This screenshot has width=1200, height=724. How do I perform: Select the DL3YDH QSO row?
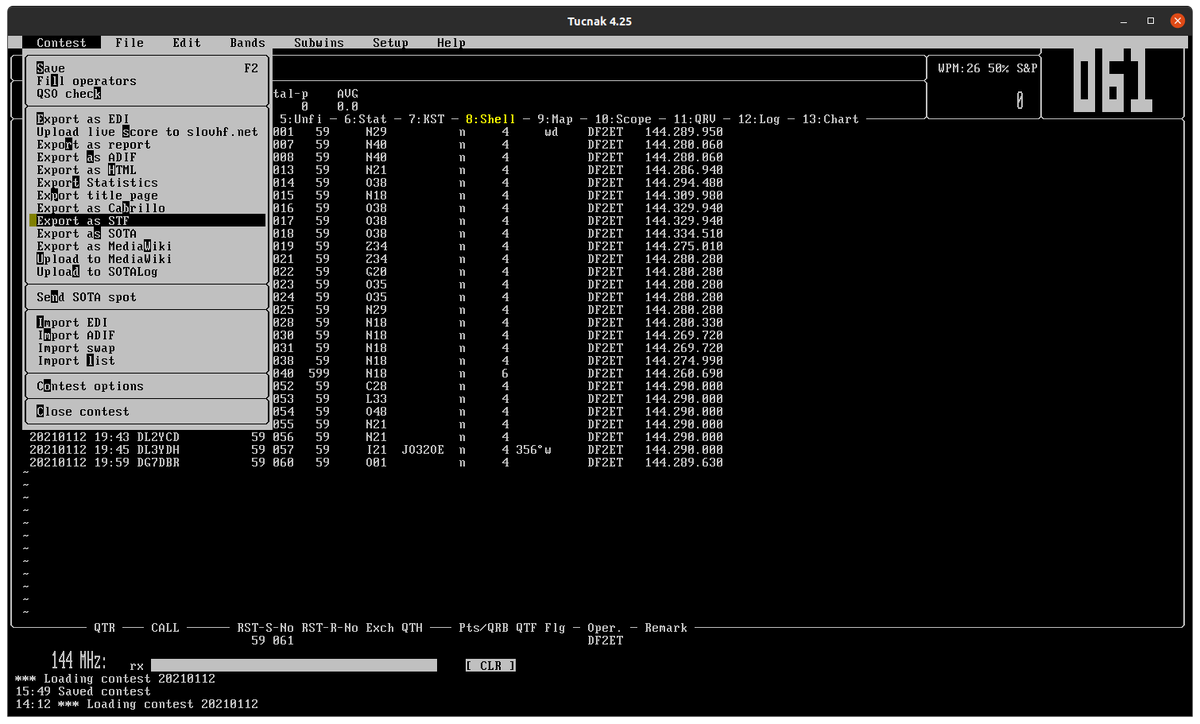coord(376,450)
